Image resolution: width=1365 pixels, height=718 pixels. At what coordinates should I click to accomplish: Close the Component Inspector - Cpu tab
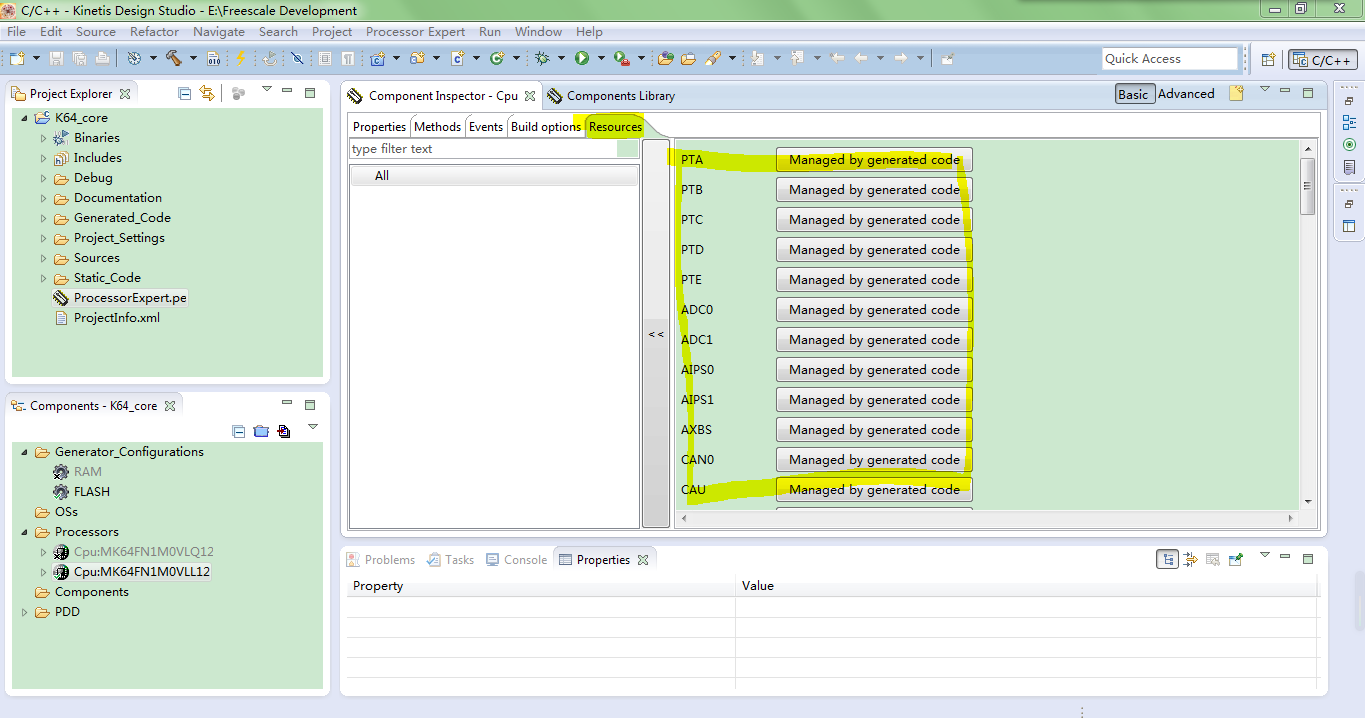coord(530,96)
